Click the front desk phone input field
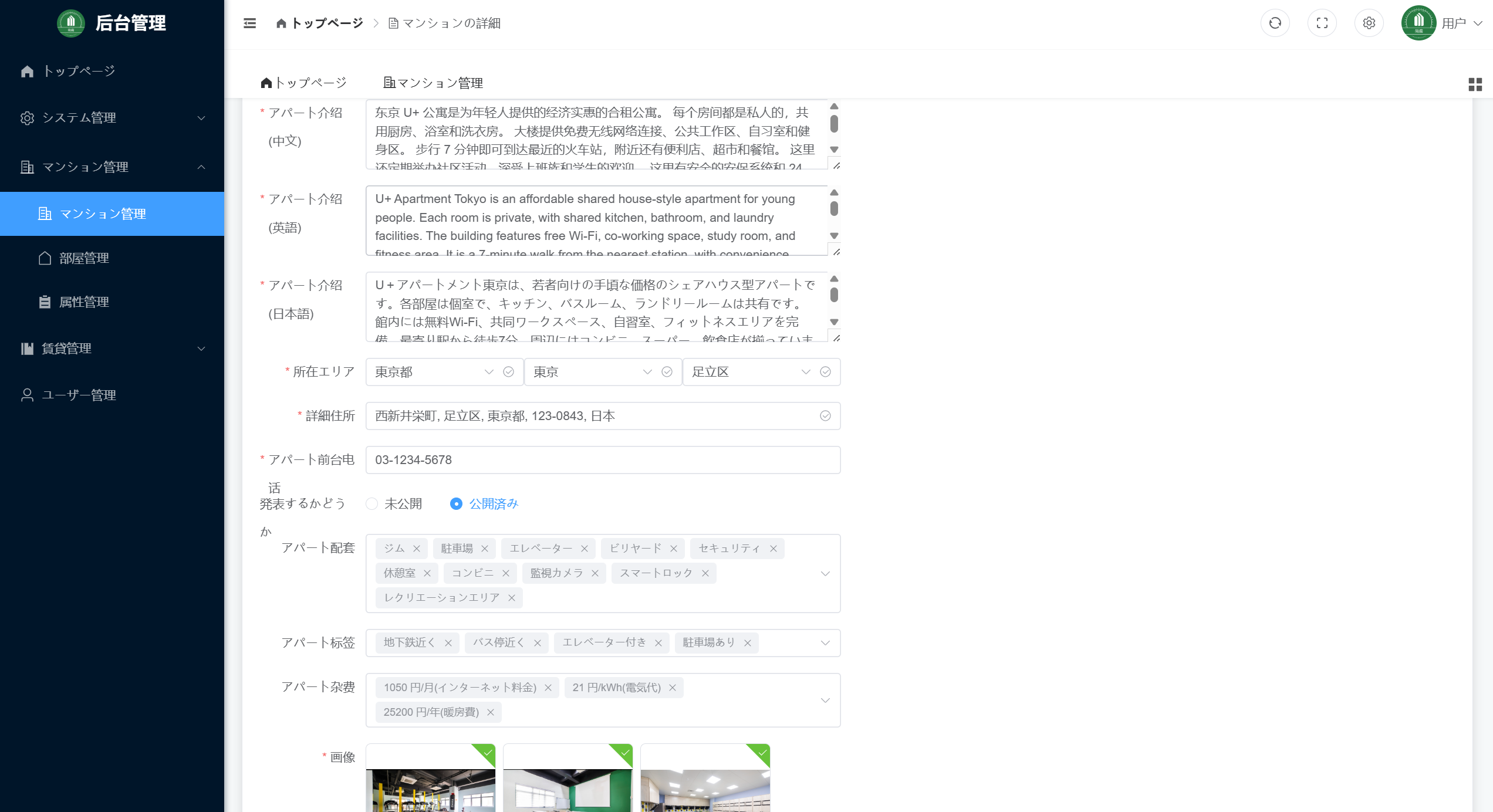This screenshot has height=812, width=1493. coord(602,460)
